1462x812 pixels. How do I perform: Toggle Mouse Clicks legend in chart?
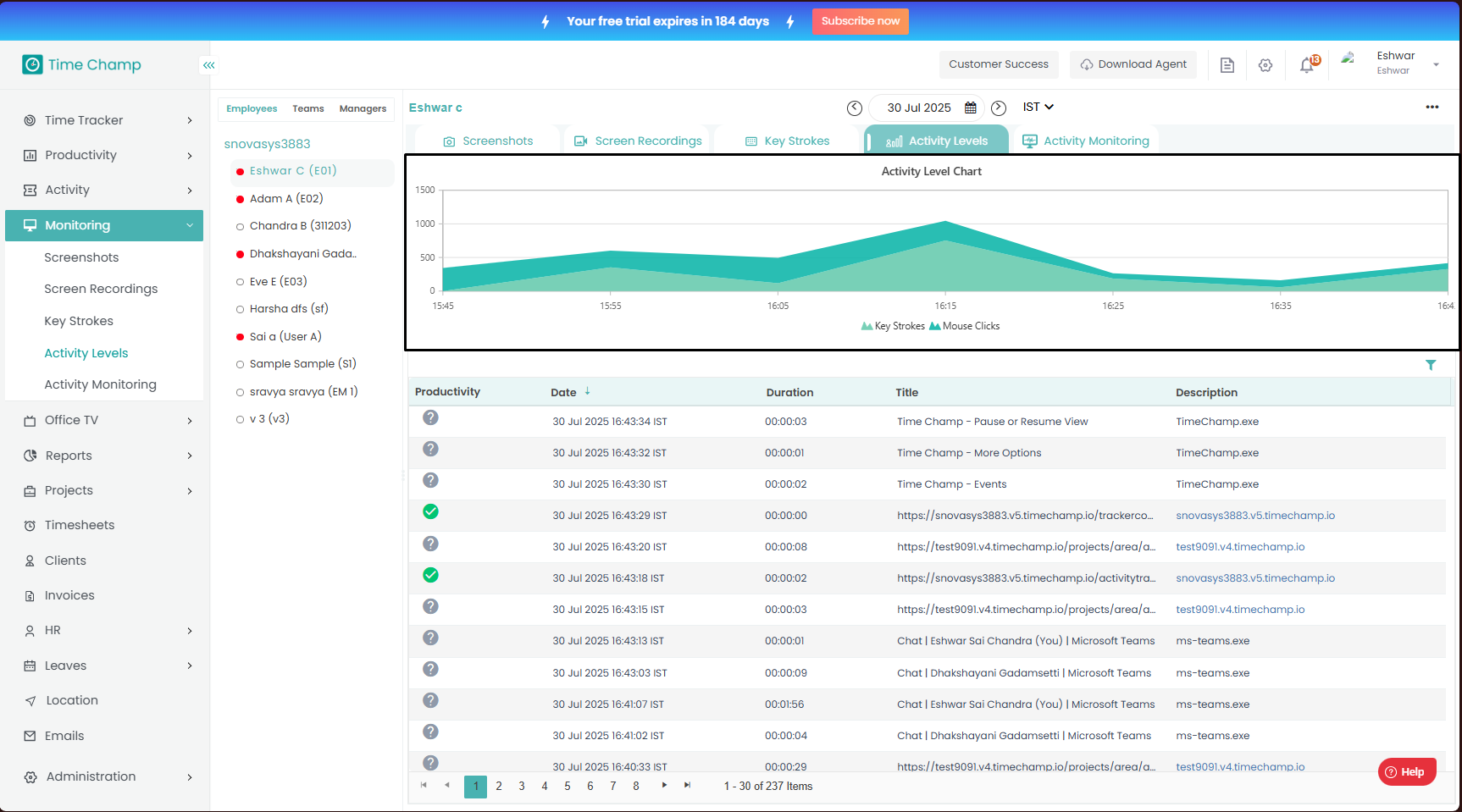point(964,326)
